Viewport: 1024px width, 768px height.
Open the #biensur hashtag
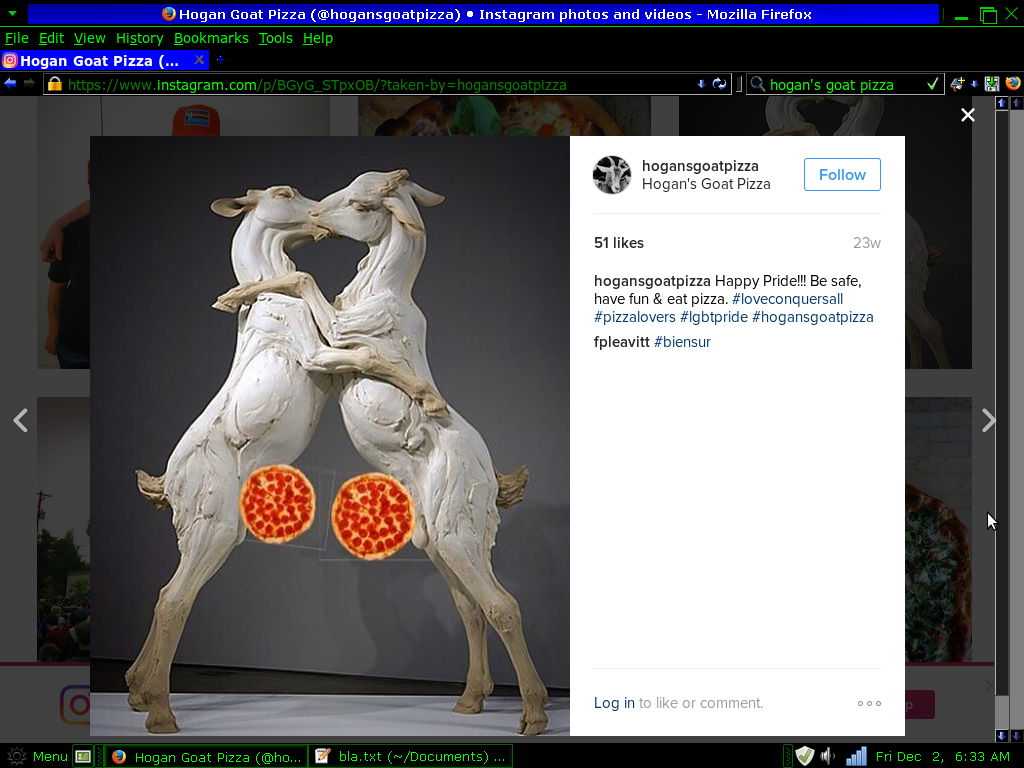tap(682, 342)
